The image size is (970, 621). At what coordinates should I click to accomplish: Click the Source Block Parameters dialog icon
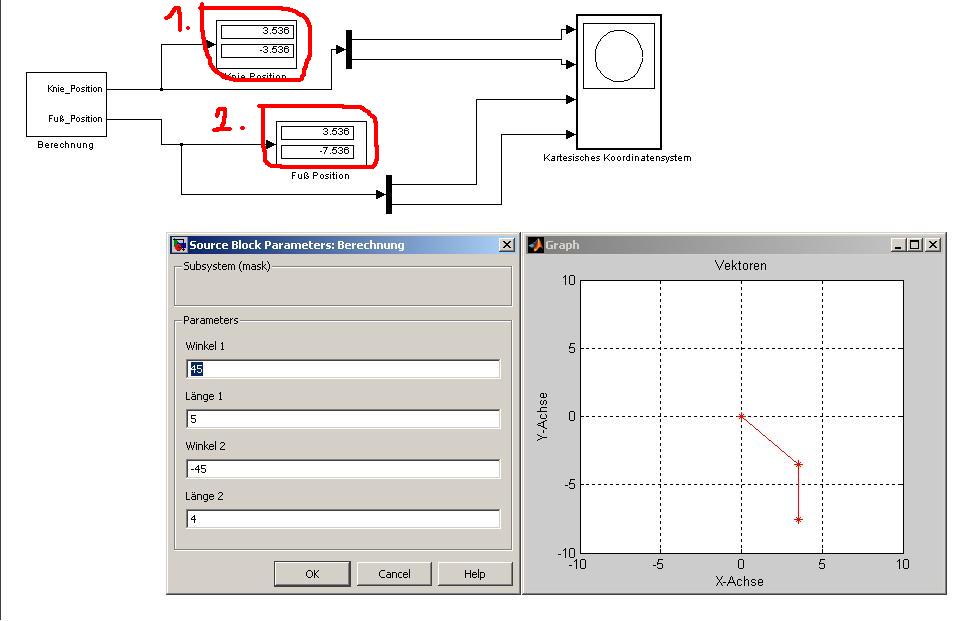(x=179, y=245)
